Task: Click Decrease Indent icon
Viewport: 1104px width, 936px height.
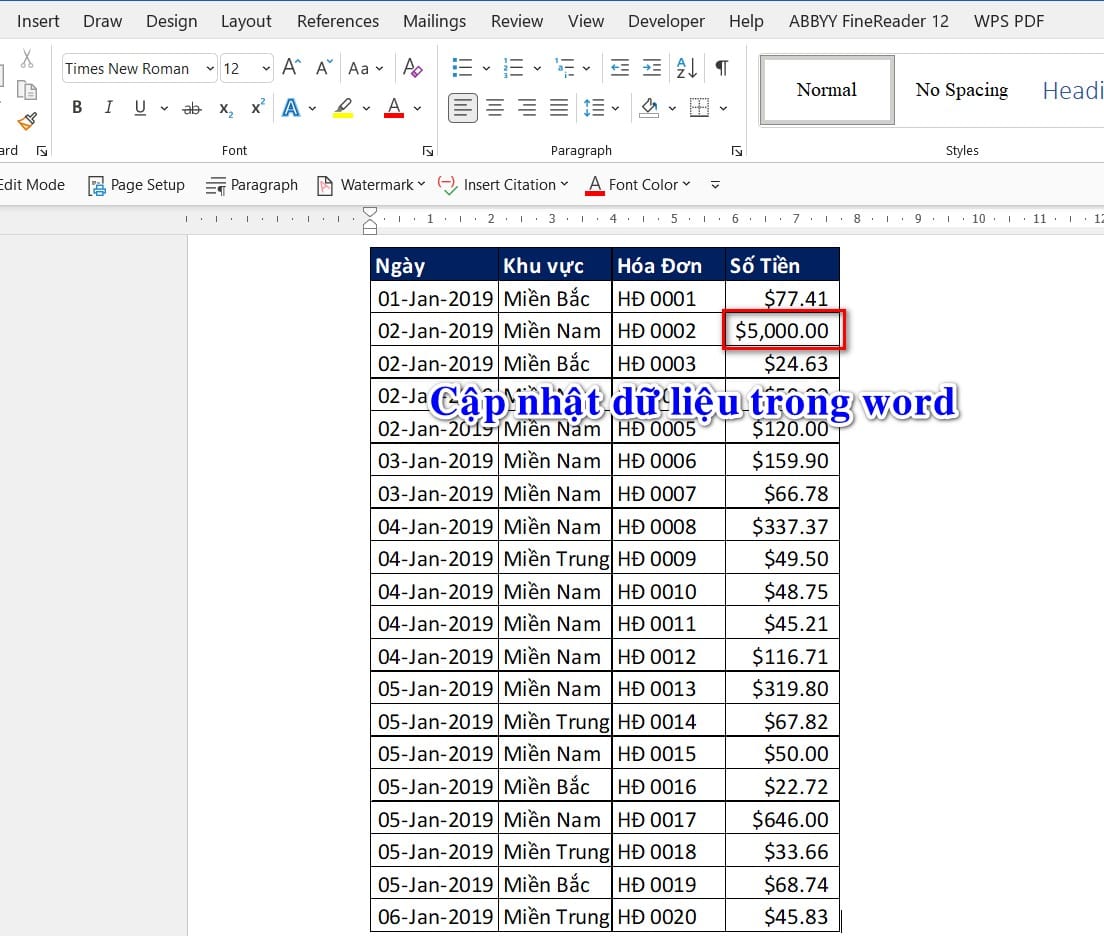Action: point(620,68)
